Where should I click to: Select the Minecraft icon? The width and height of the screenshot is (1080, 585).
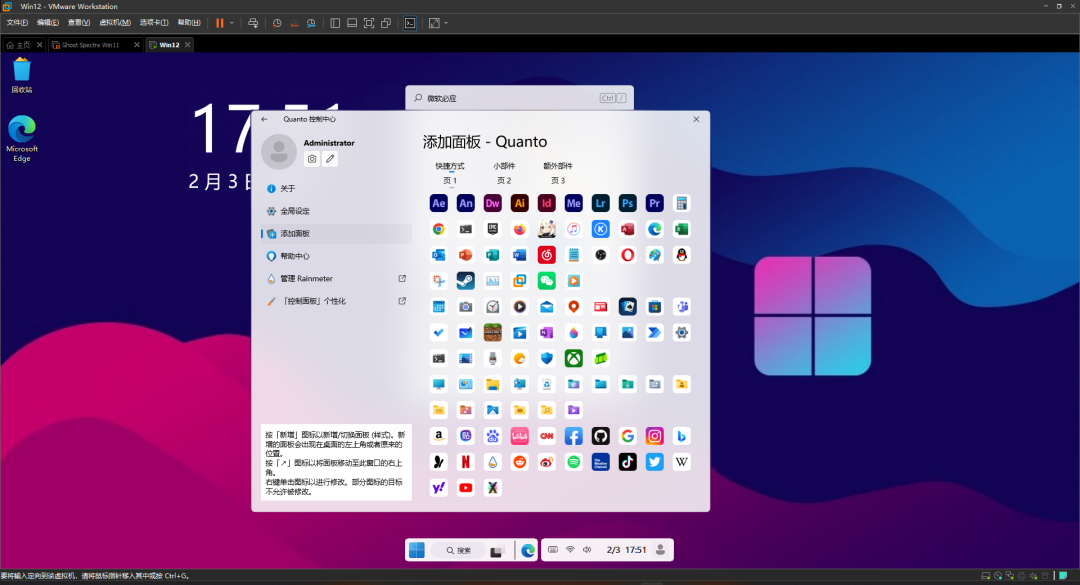(493, 331)
